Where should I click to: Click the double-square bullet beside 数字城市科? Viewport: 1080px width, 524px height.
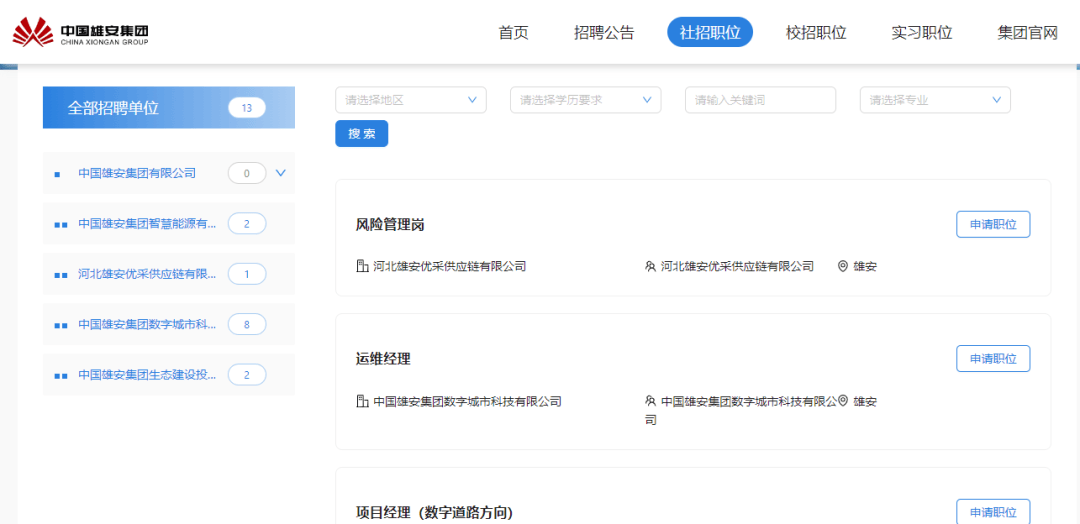pyautogui.click(x=61, y=326)
